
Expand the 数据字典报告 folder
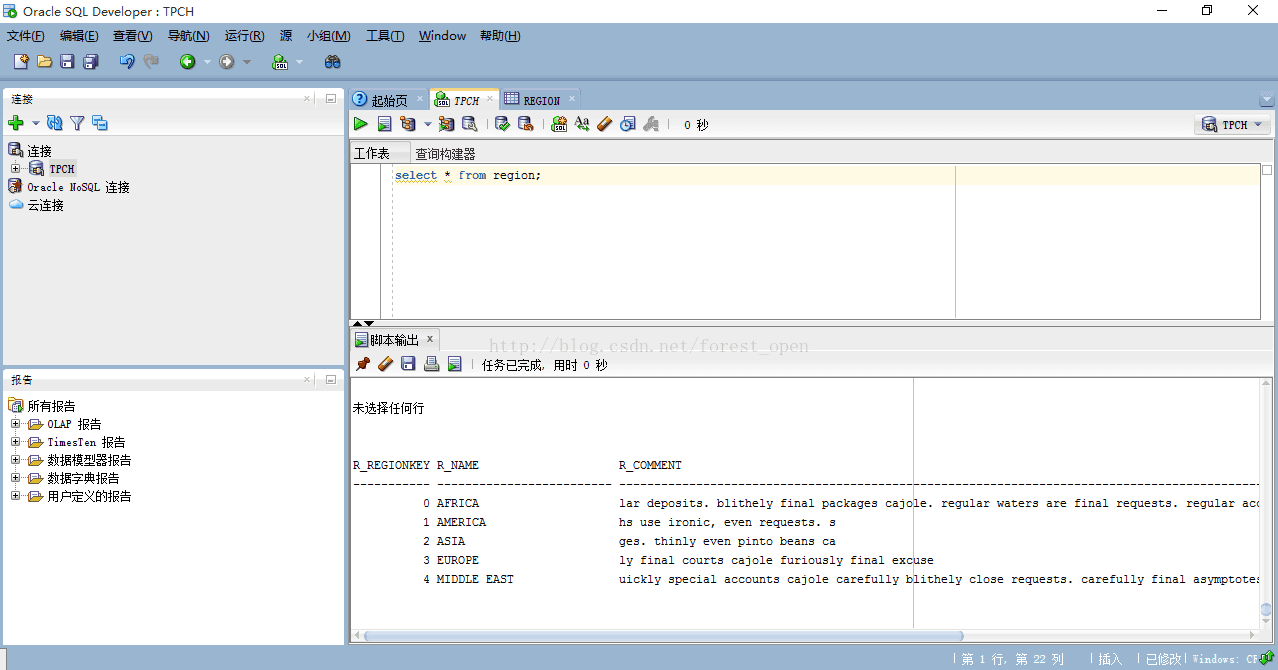tap(15, 478)
